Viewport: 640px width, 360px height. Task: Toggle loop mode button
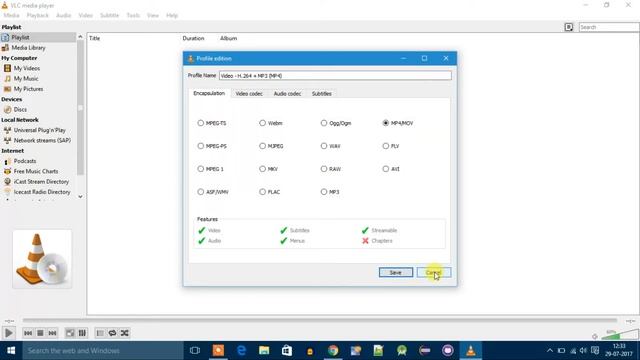pos(112,333)
